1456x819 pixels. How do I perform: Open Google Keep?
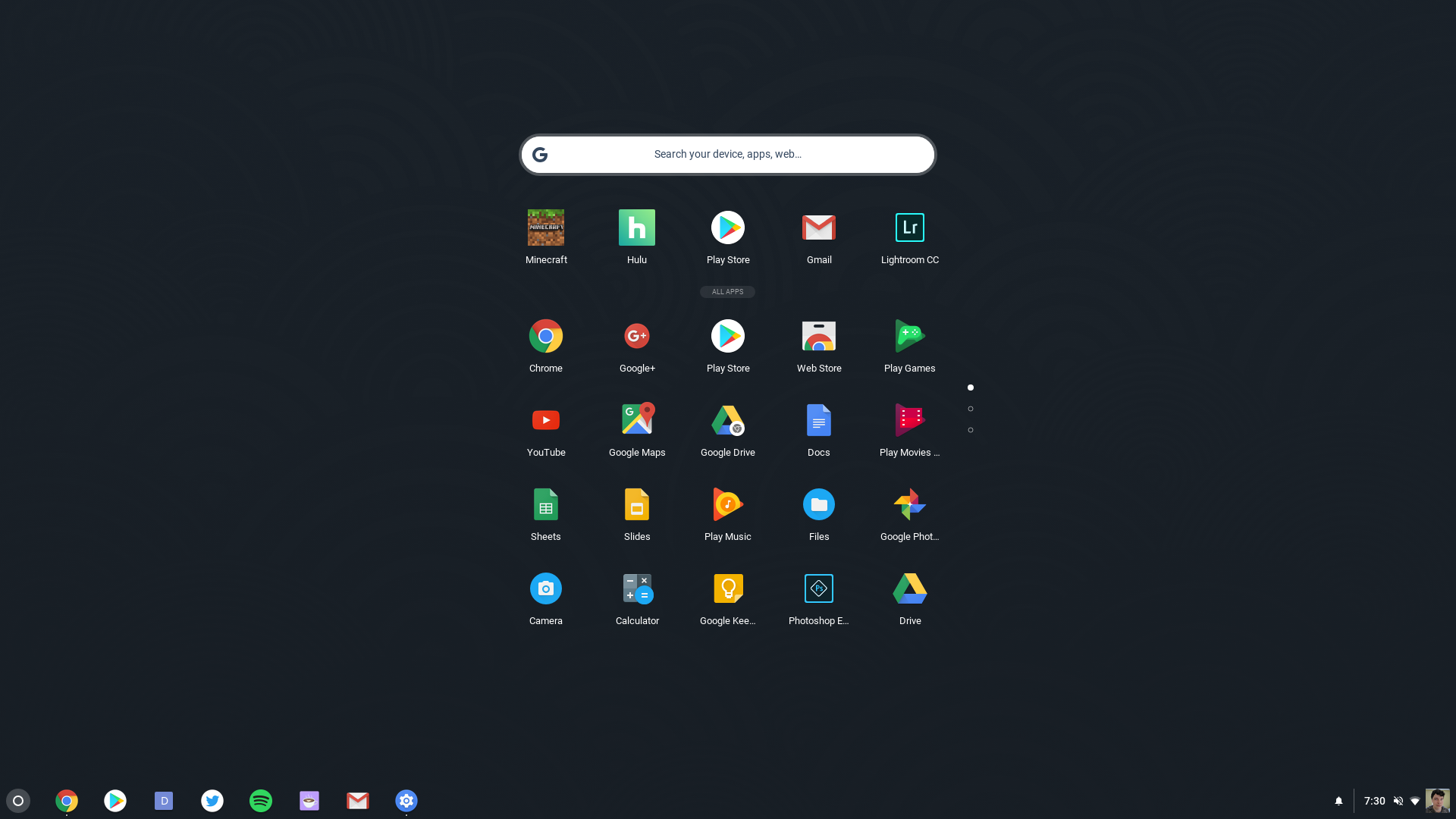pos(728,588)
